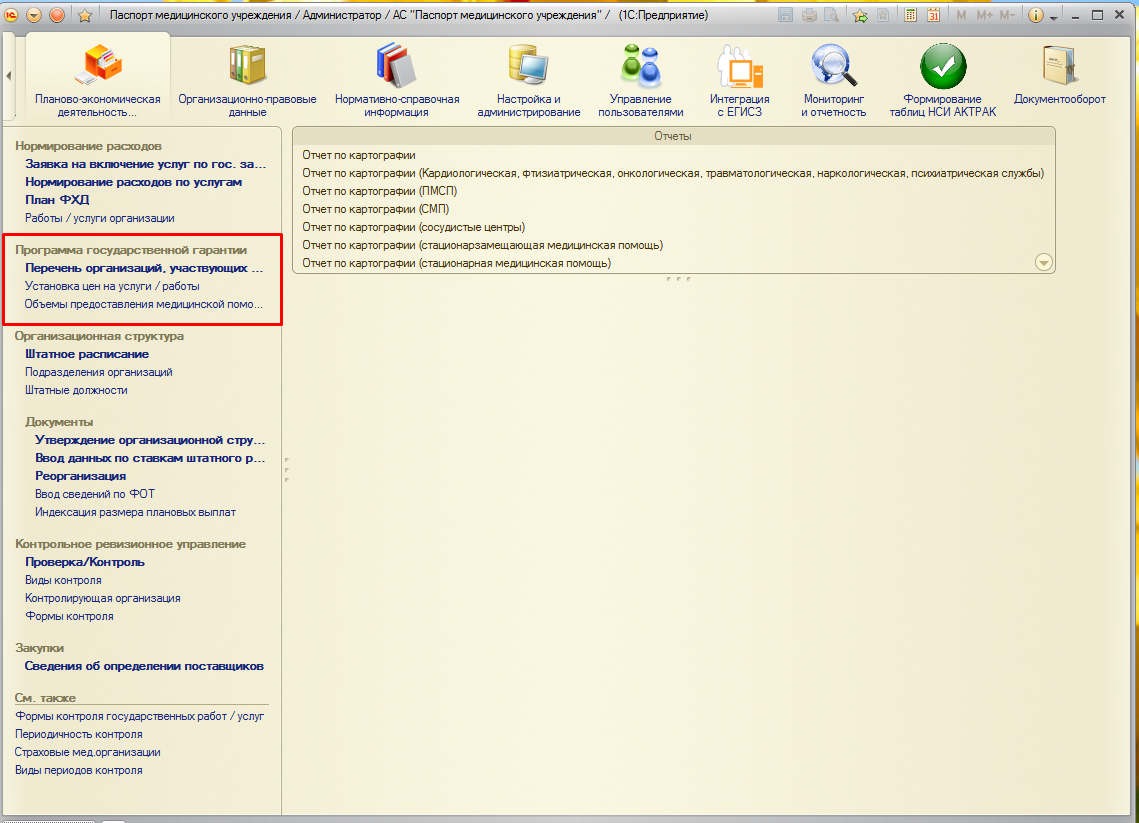
Task: Open the calculator from the title toolbar
Action: coord(910,15)
